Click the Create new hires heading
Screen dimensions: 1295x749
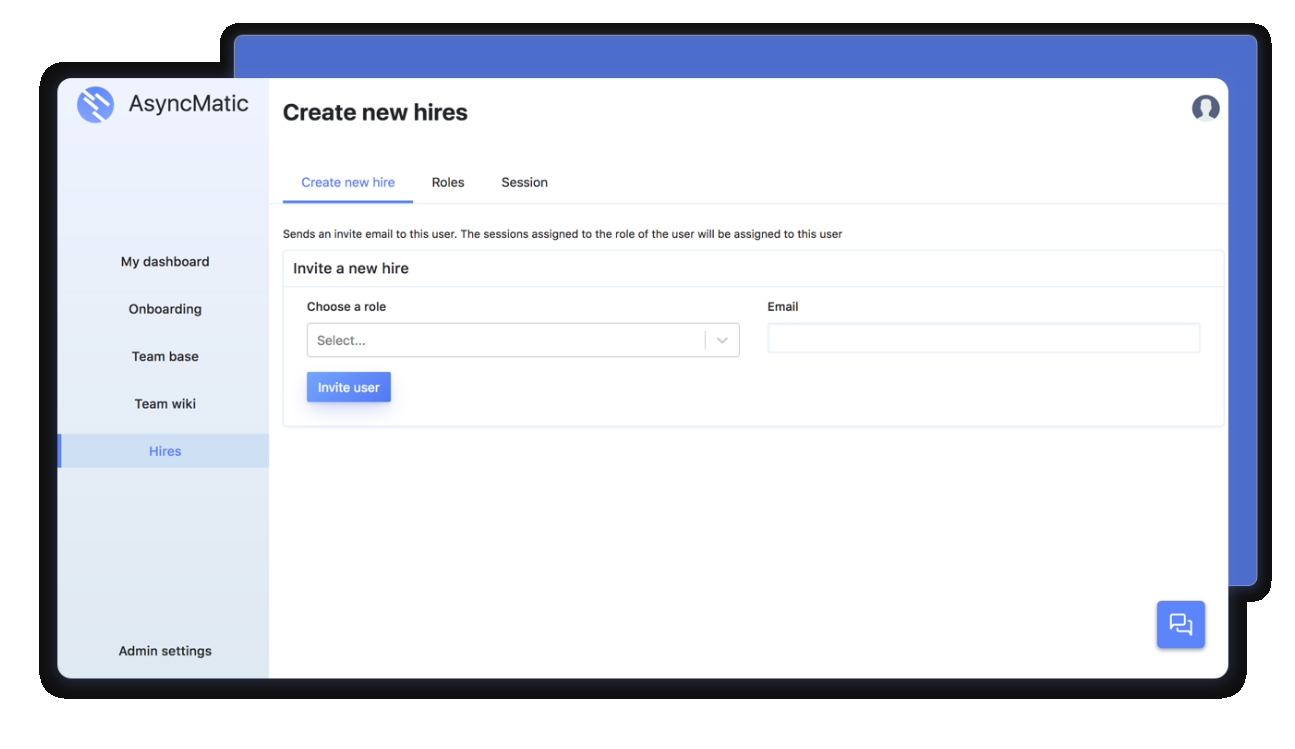click(375, 113)
